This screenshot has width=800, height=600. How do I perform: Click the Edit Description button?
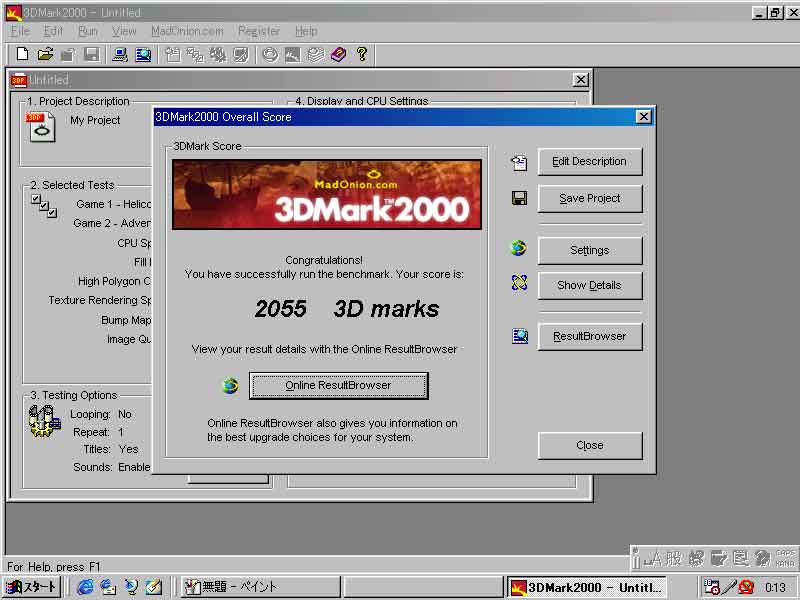point(590,162)
